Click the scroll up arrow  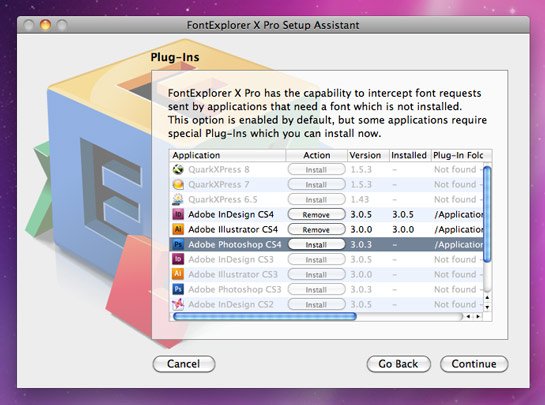pos(487,298)
